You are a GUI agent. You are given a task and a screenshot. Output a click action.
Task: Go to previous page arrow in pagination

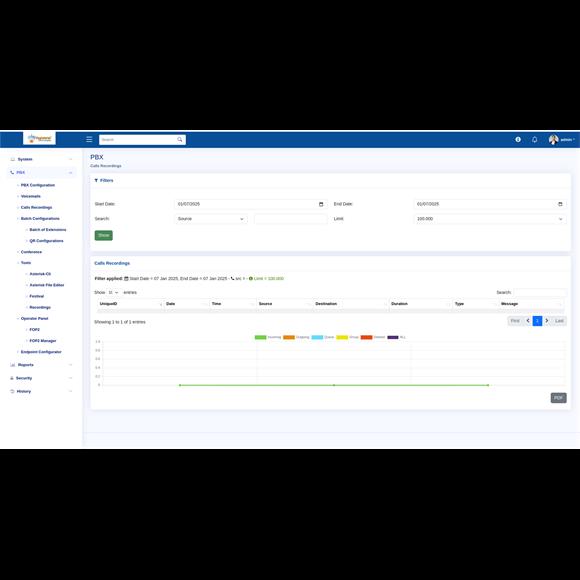[528, 321]
